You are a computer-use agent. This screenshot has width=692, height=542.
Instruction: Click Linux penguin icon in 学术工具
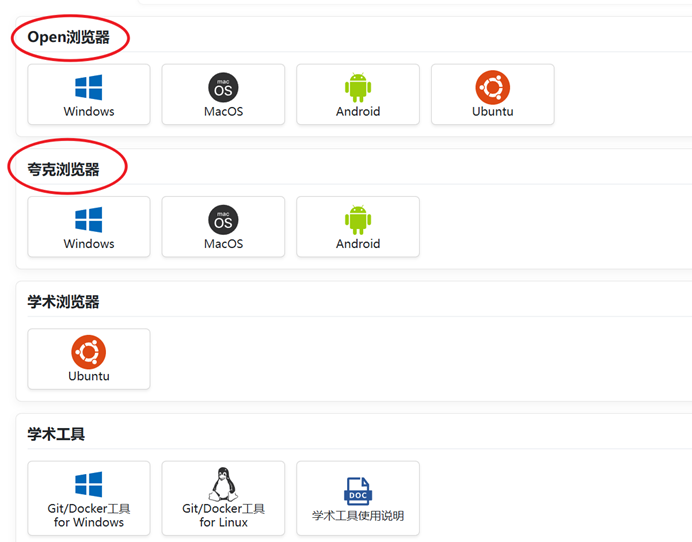point(223,484)
